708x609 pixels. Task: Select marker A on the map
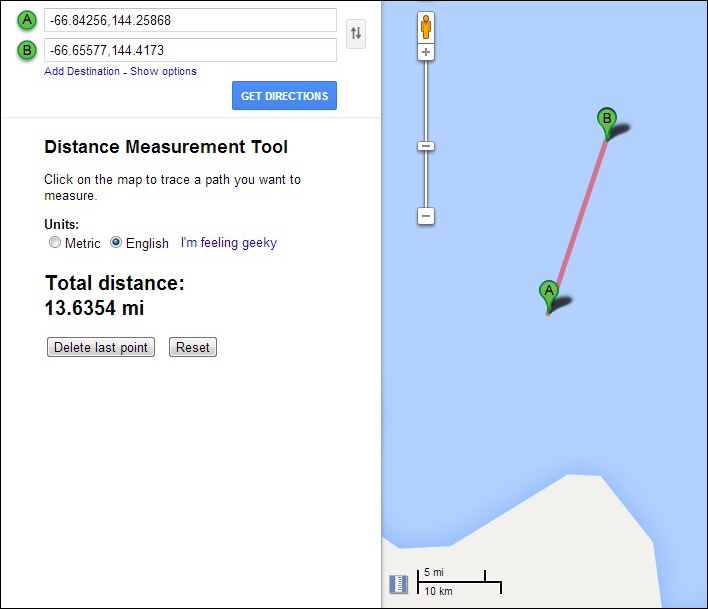coord(548,293)
